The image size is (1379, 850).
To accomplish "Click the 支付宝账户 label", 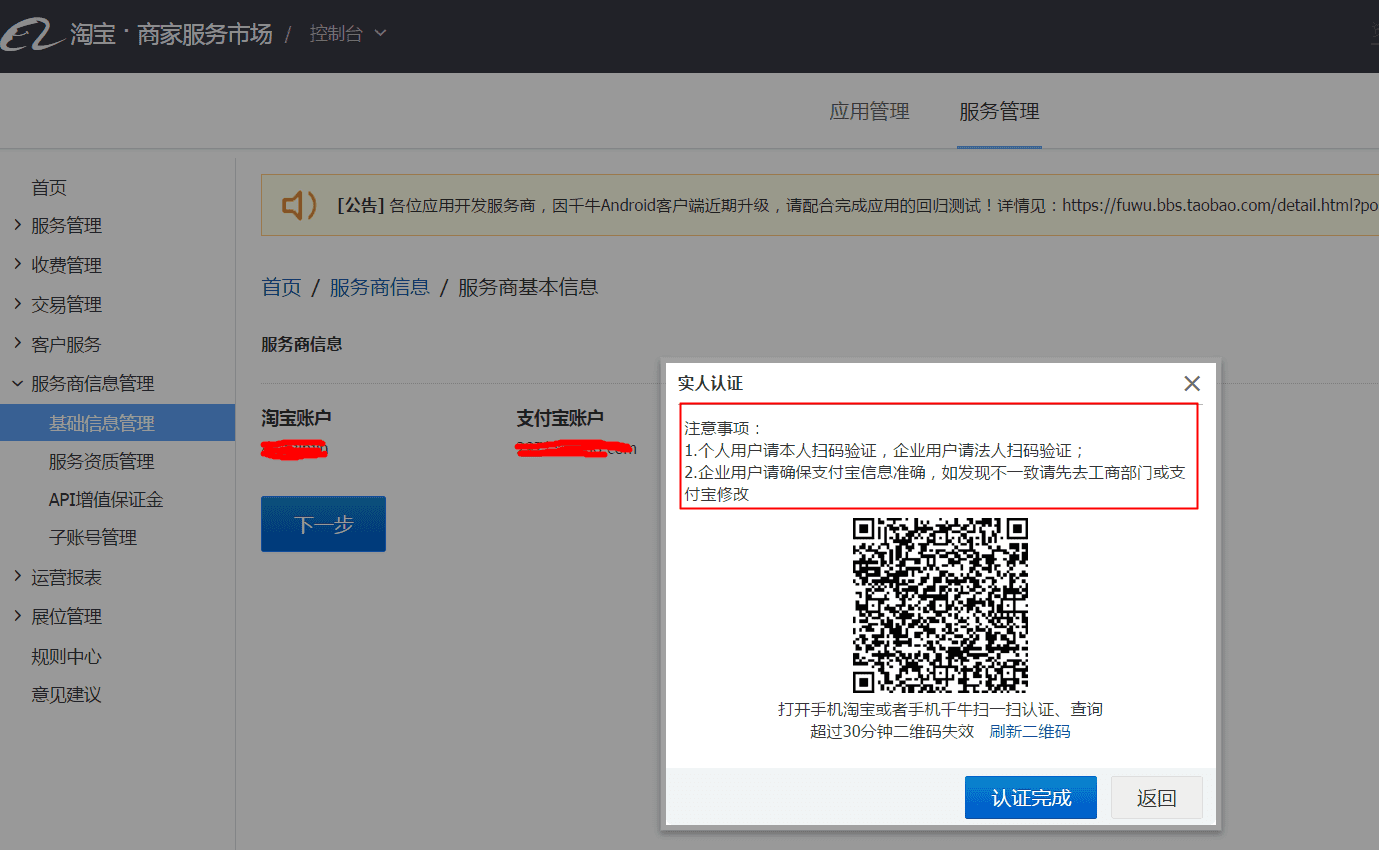I will pyautogui.click(x=560, y=418).
